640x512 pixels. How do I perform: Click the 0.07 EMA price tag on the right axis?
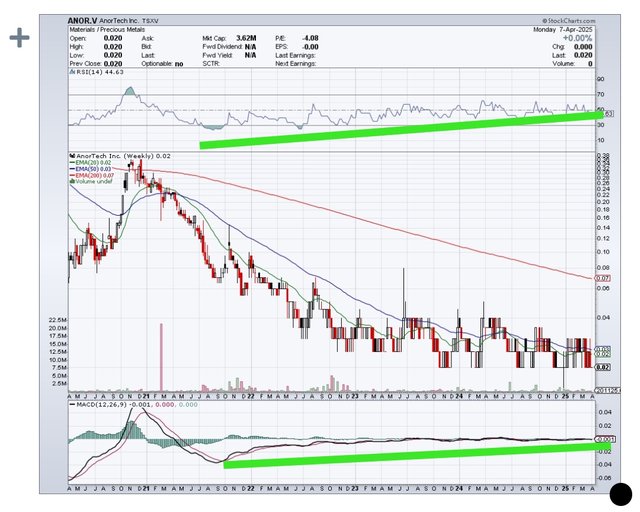coord(603,278)
